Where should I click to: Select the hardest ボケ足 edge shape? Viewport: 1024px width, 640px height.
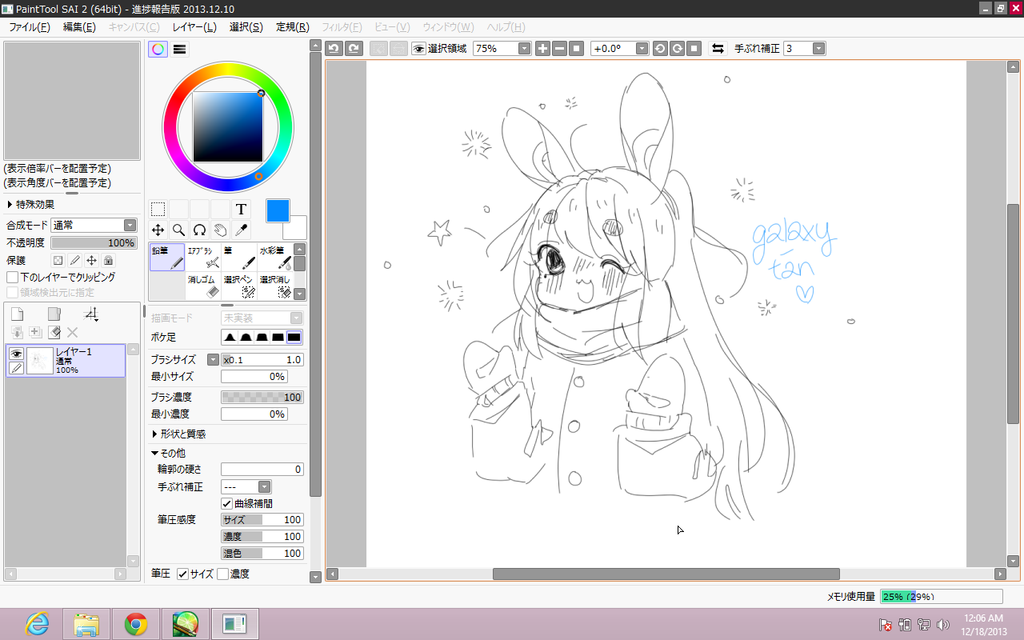point(294,337)
